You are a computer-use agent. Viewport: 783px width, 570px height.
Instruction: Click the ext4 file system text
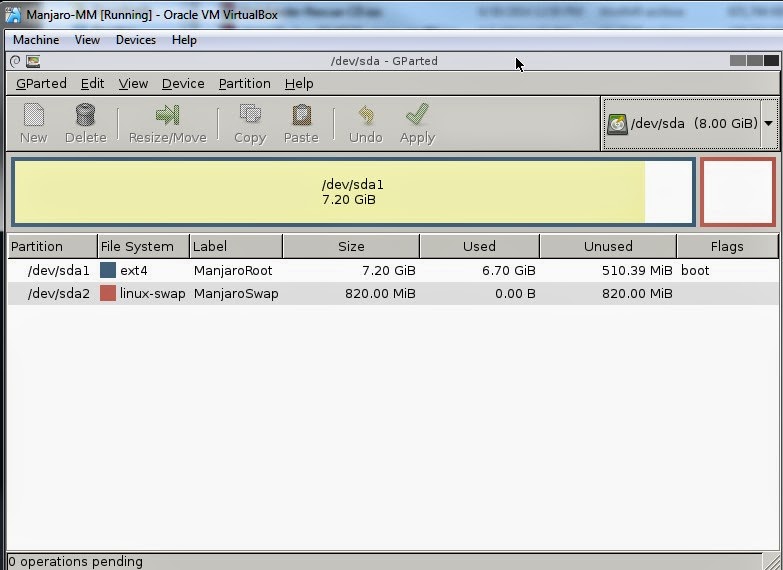(x=134, y=270)
